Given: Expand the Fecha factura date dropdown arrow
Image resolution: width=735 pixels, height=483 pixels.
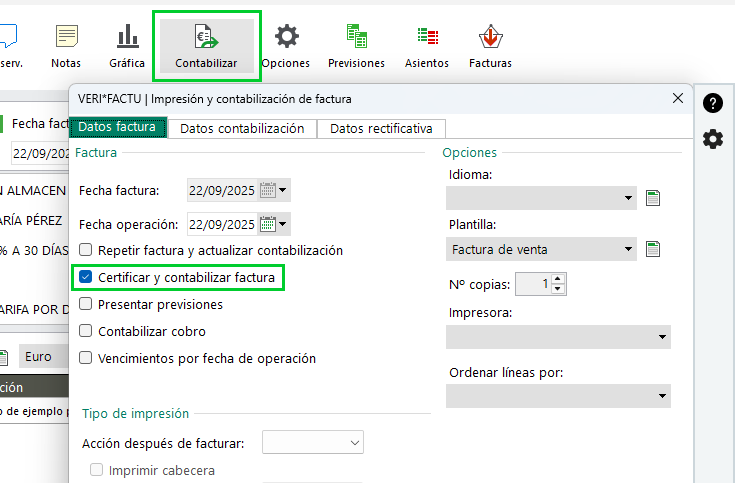Looking at the screenshot, I should 283,190.
